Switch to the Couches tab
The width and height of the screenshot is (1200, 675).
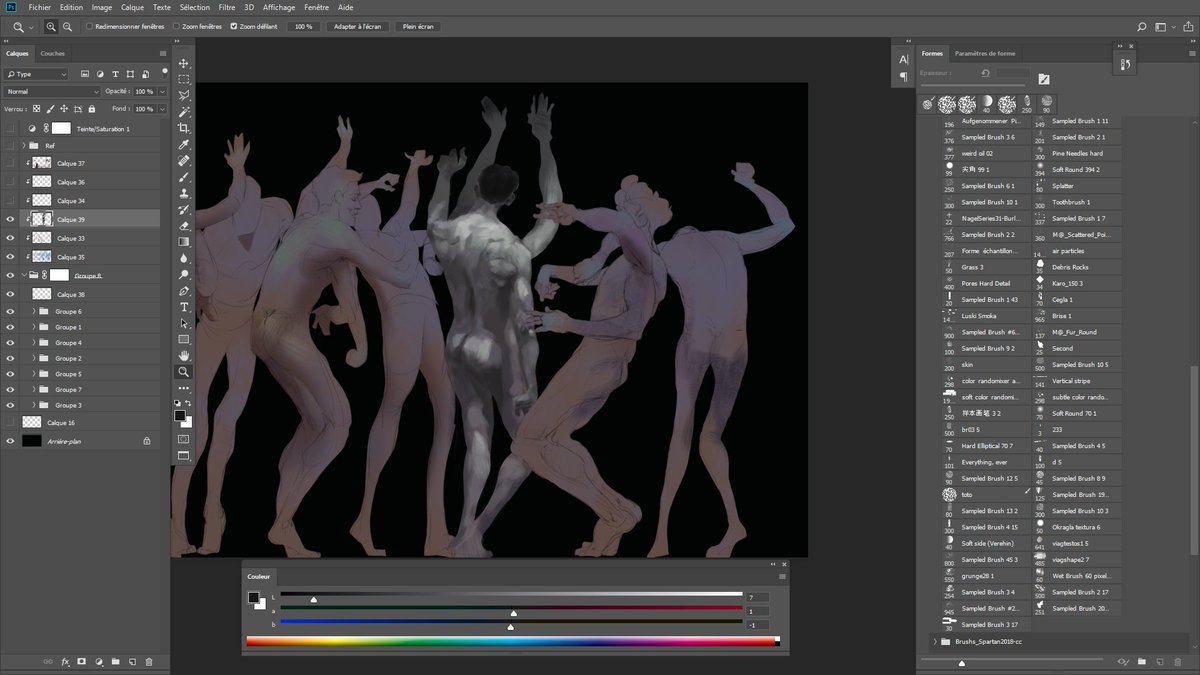53,54
